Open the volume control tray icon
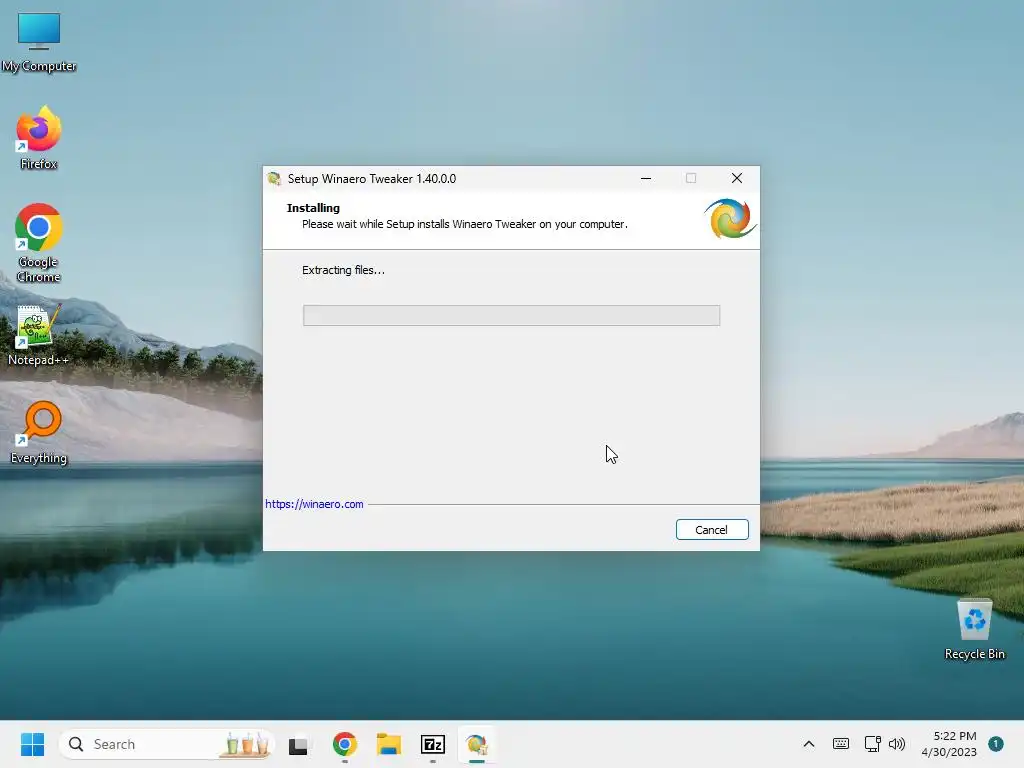The image size is (1024, 768). point(897,744)
